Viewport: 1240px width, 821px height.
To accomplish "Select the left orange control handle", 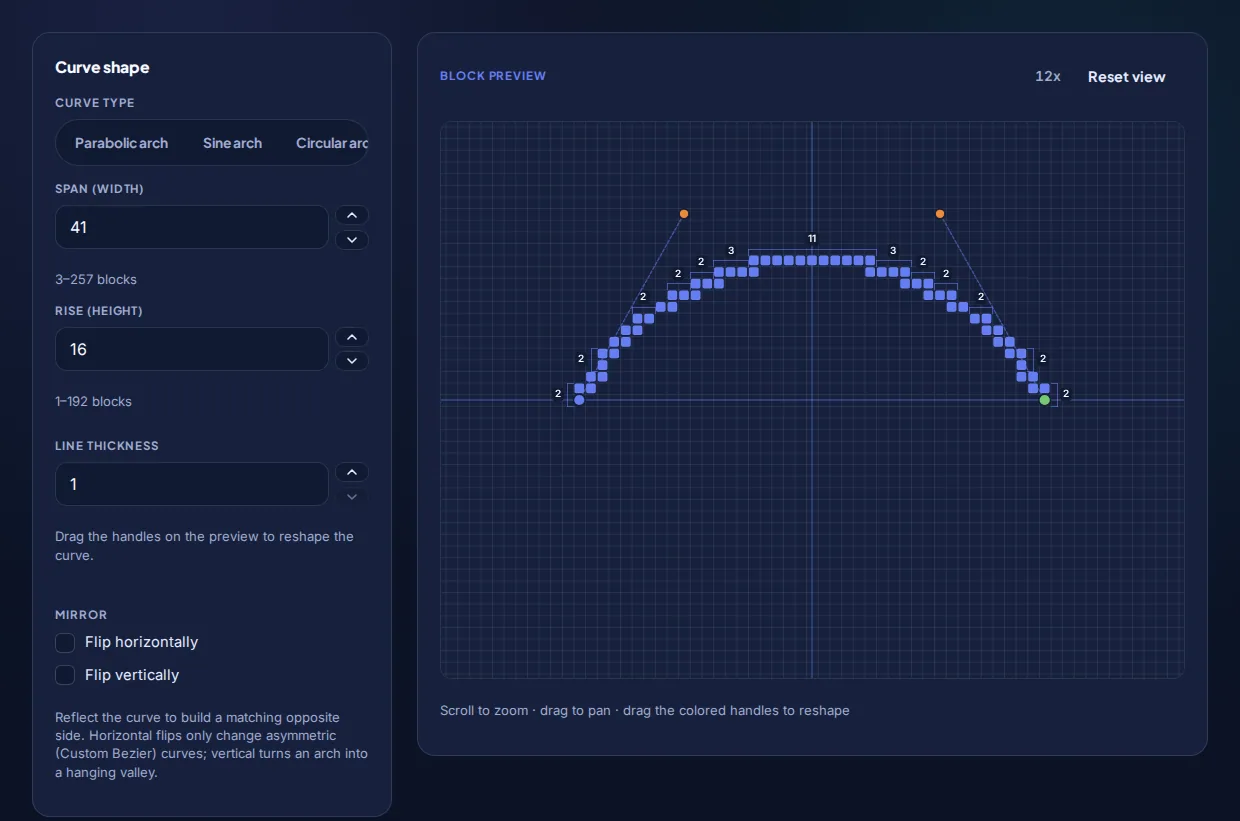I will pyautogui.click(x=684, y=214).
